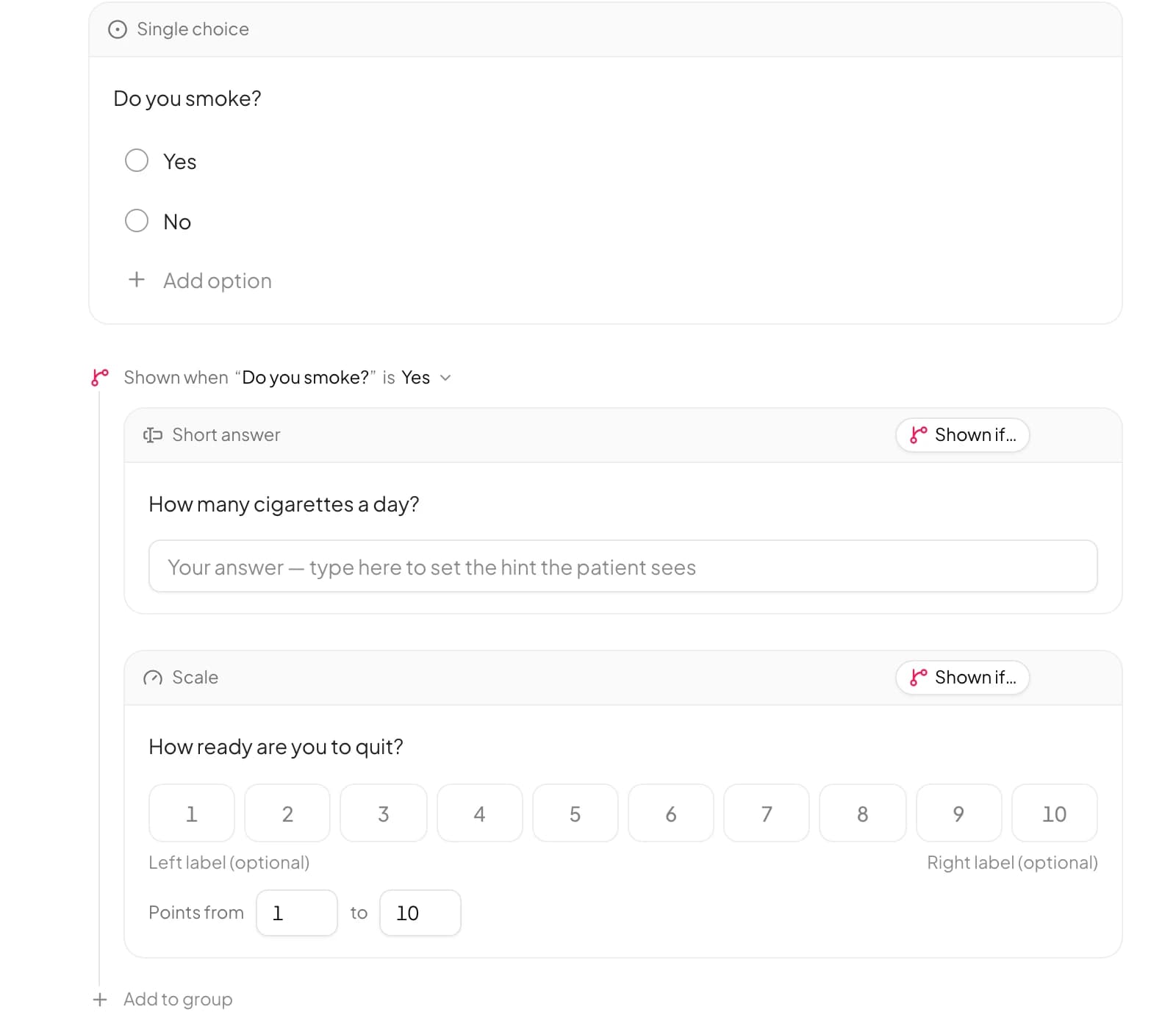This screenshot has width=1176, height=1029.
Task: Click the Scale gauge icon
Action: 153,678
